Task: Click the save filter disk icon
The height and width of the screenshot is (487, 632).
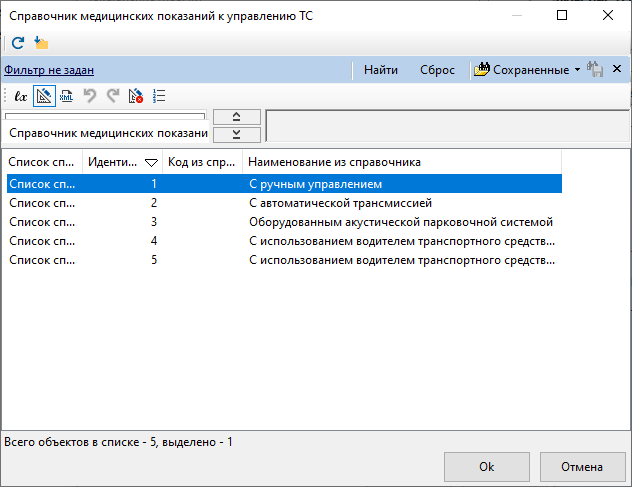Action: [595, 69]
